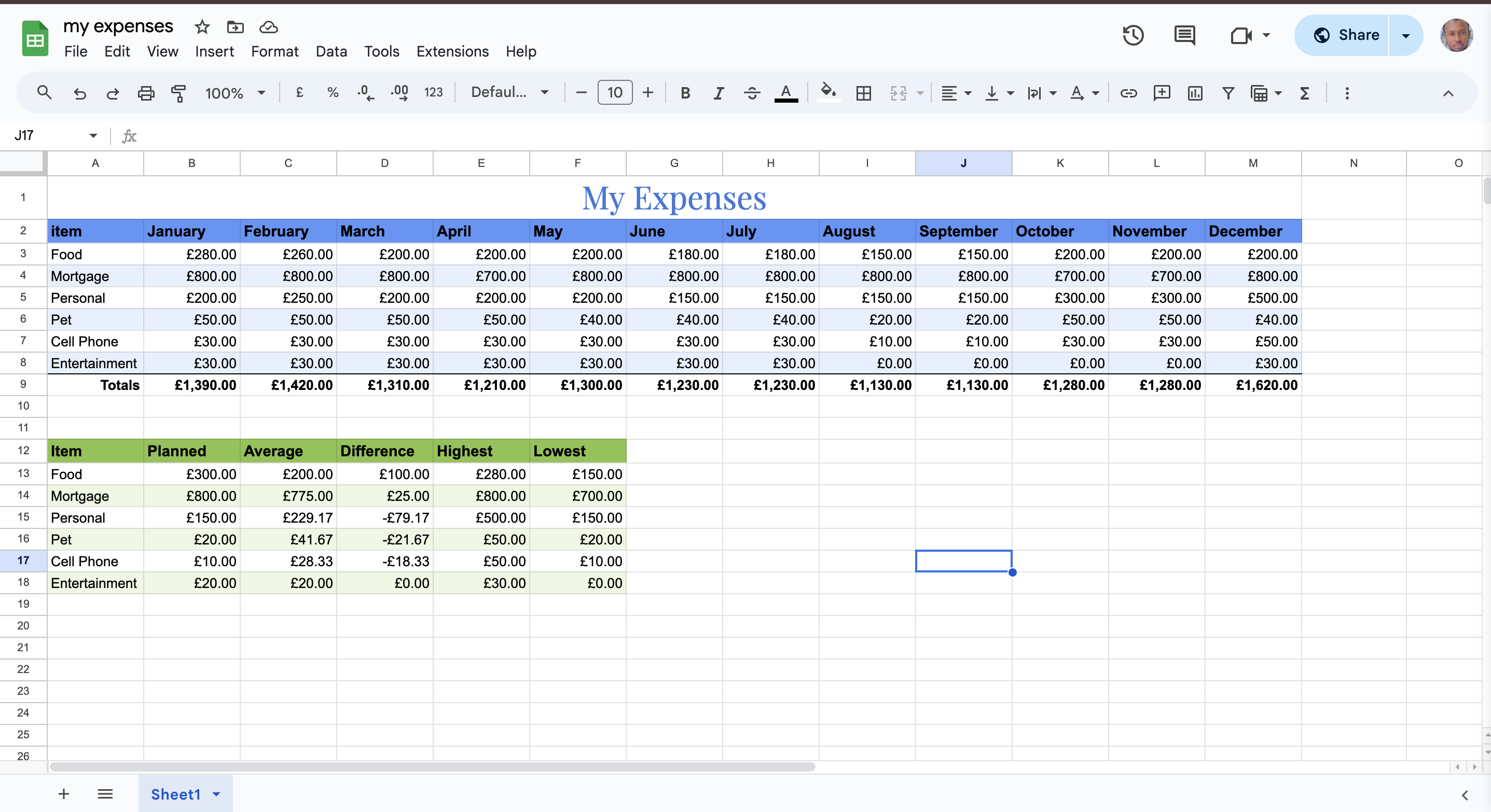
Task: Open text wrapping dropdown
Action: (1042, 93)
